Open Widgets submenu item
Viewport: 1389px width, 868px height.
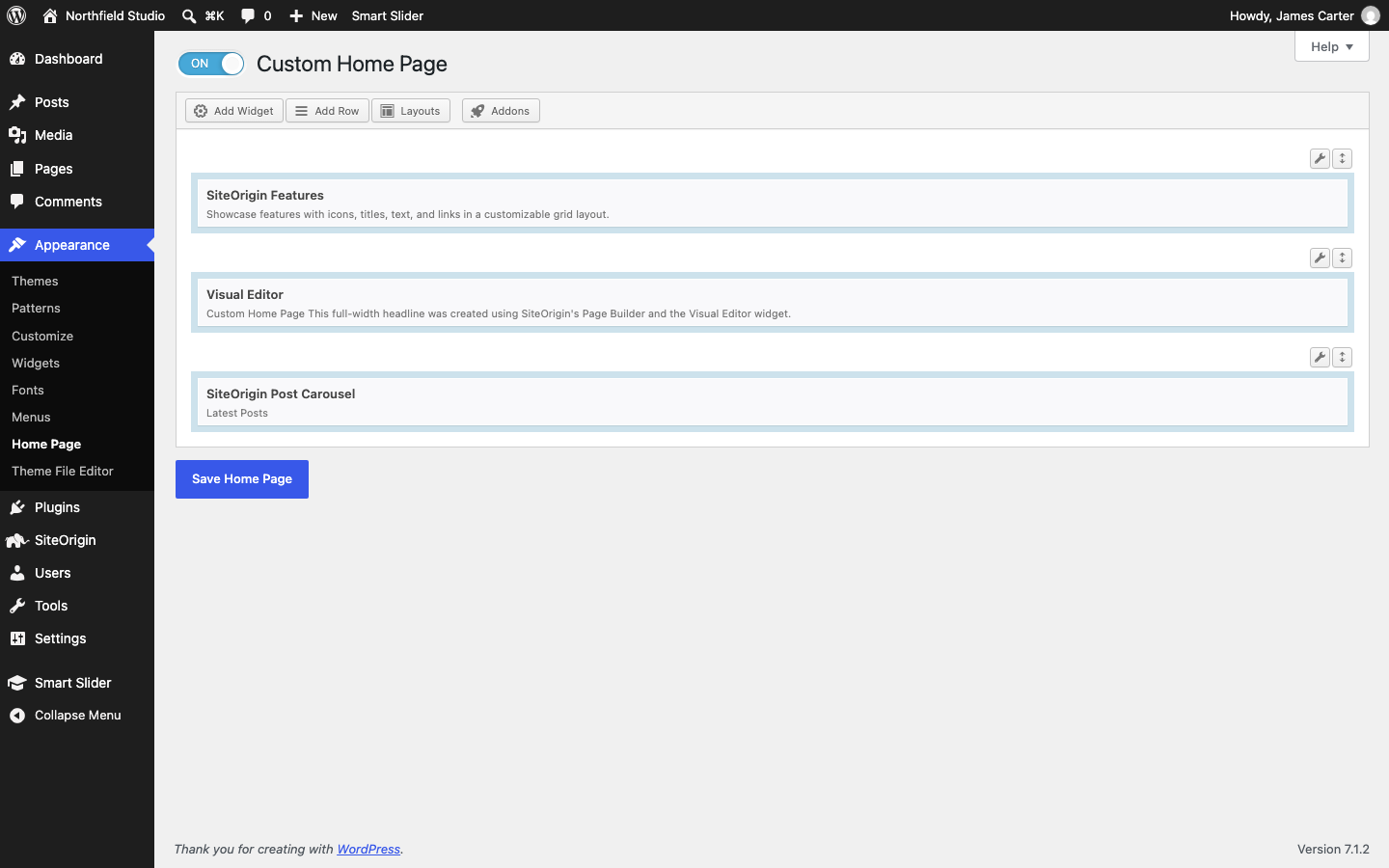pos(36,363)
